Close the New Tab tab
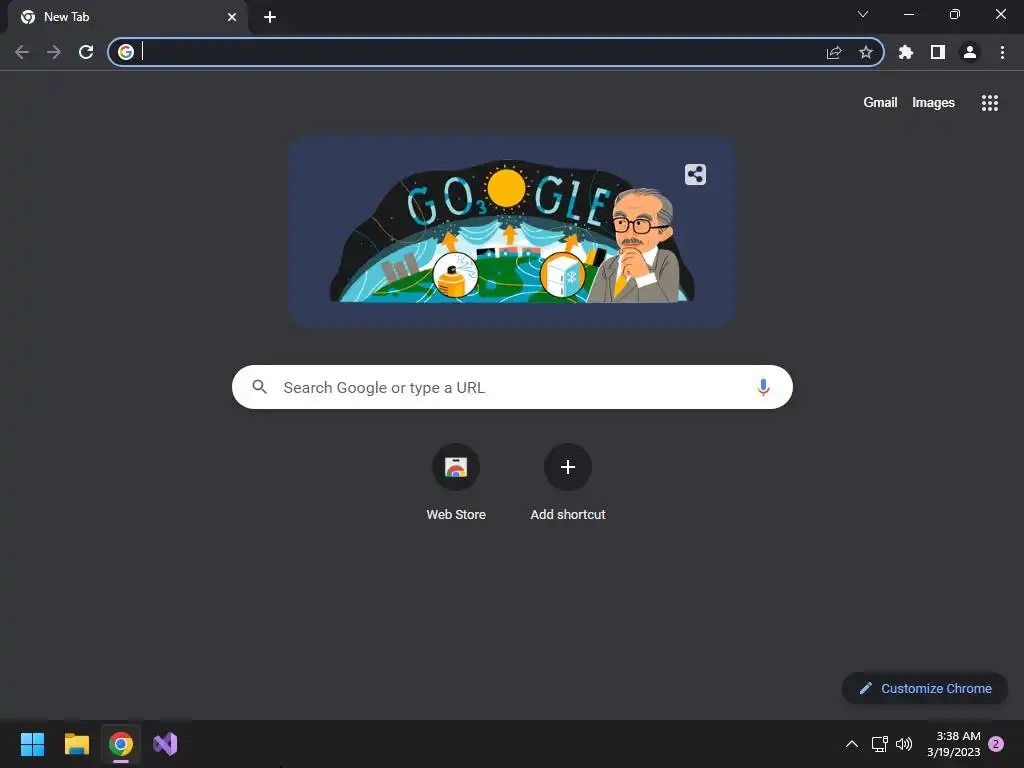The width and height of the screenshot is (1024, 768). [232, 17]
